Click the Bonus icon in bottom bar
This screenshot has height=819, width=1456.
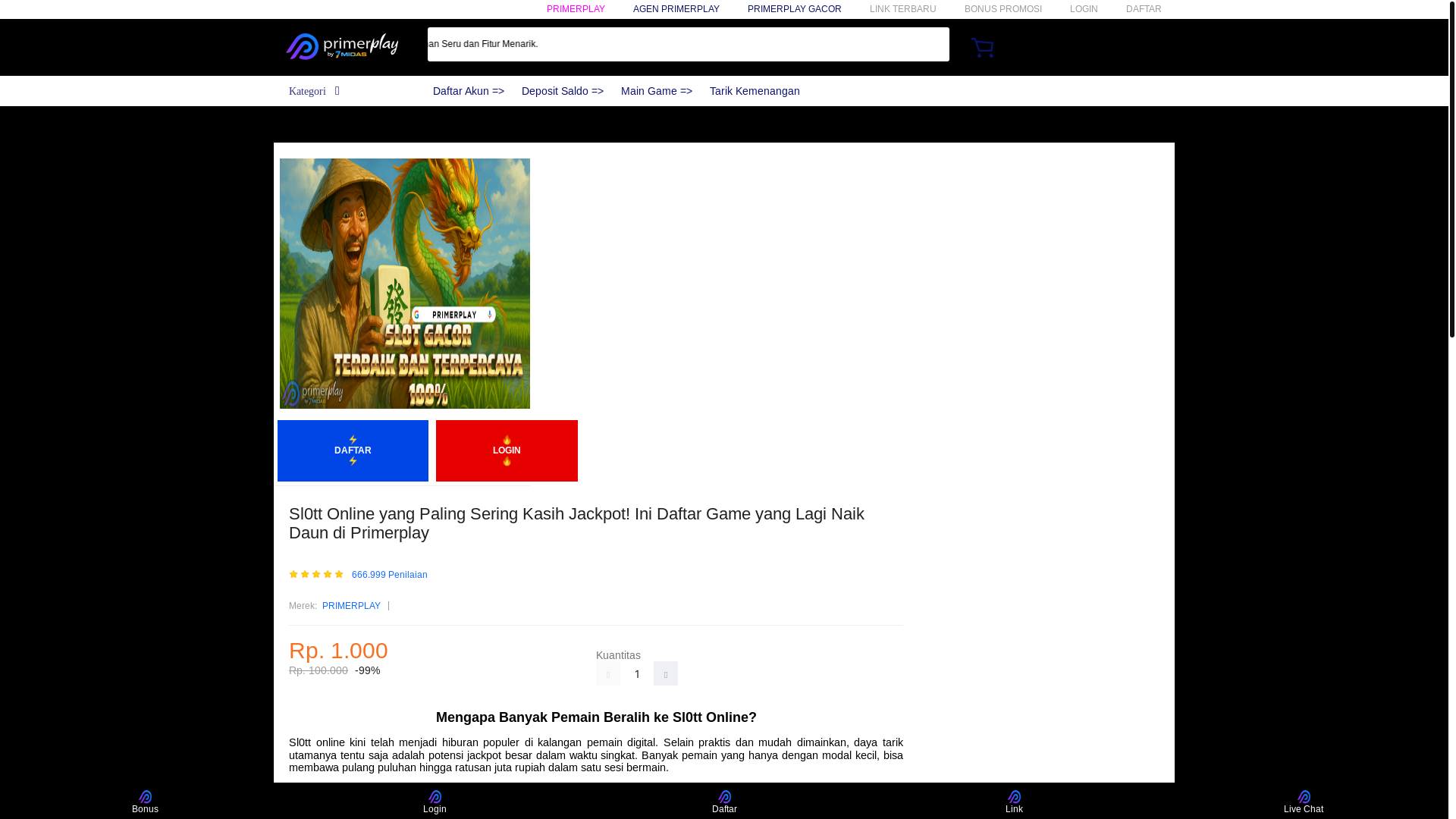(x=145, y=802)
